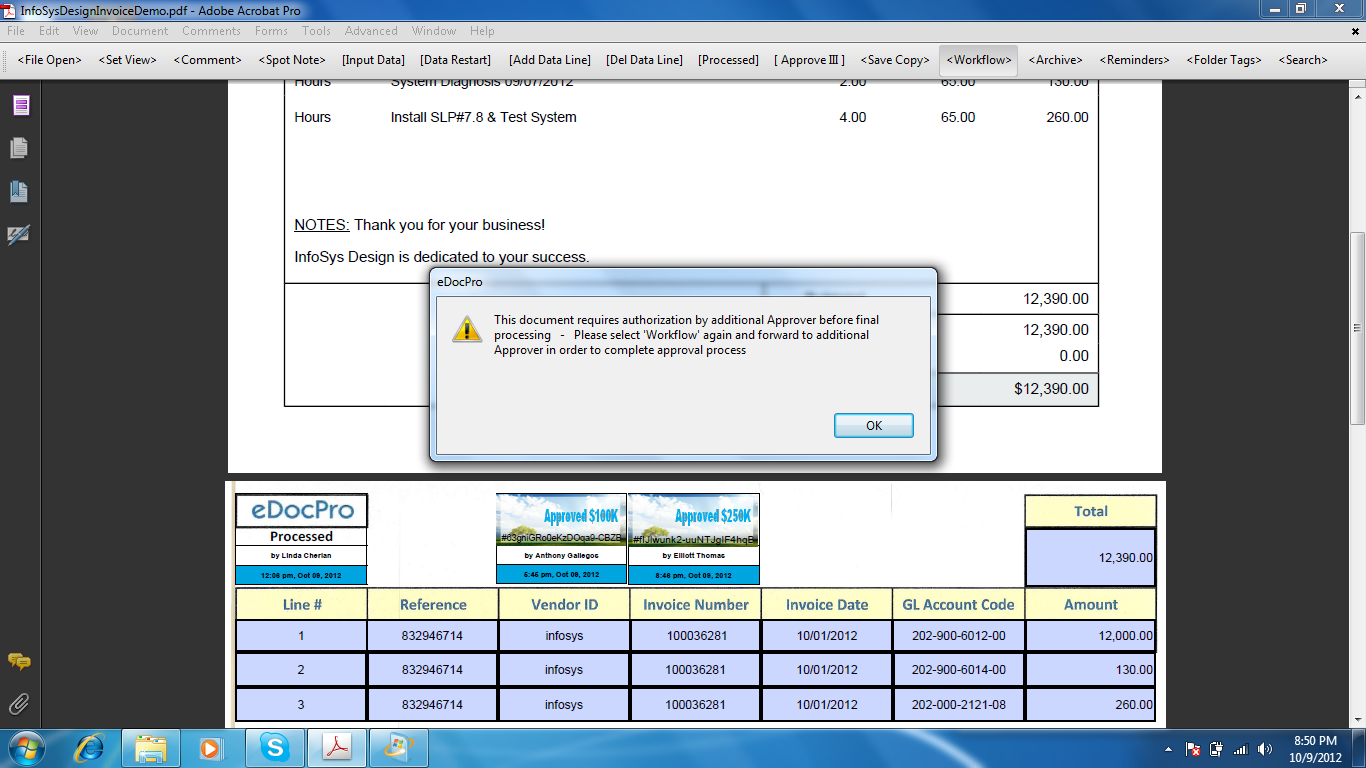Click the Show desktop strip
The height and width of the screenshot is (768, 1366).
point(1360,748)
